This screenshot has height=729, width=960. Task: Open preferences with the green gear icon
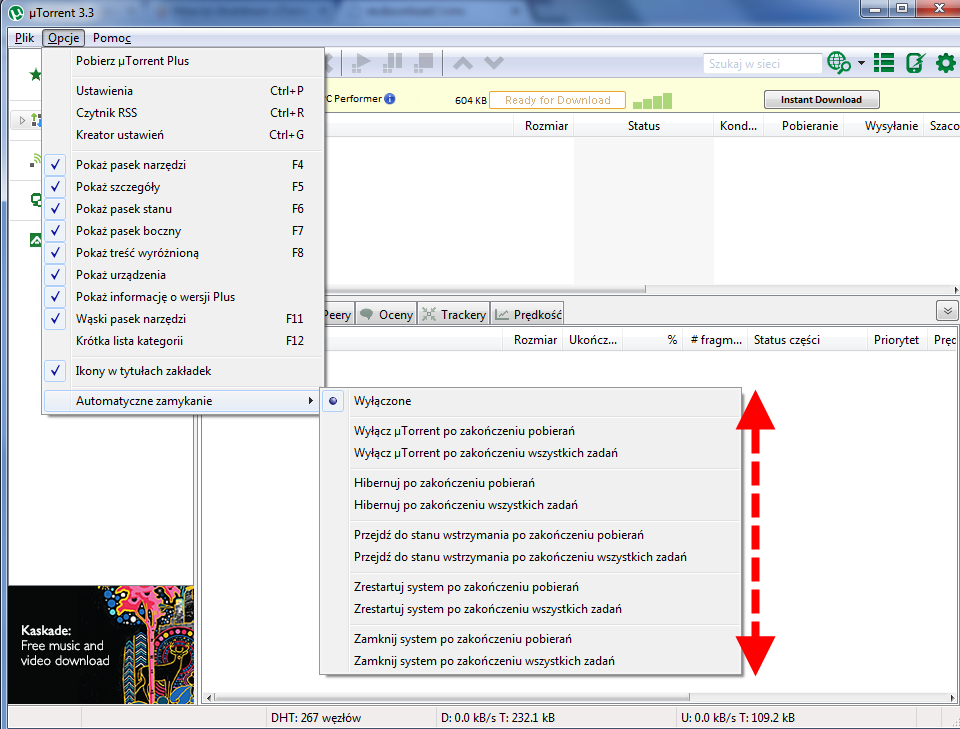pyautogui.click(x=946, y=62)
